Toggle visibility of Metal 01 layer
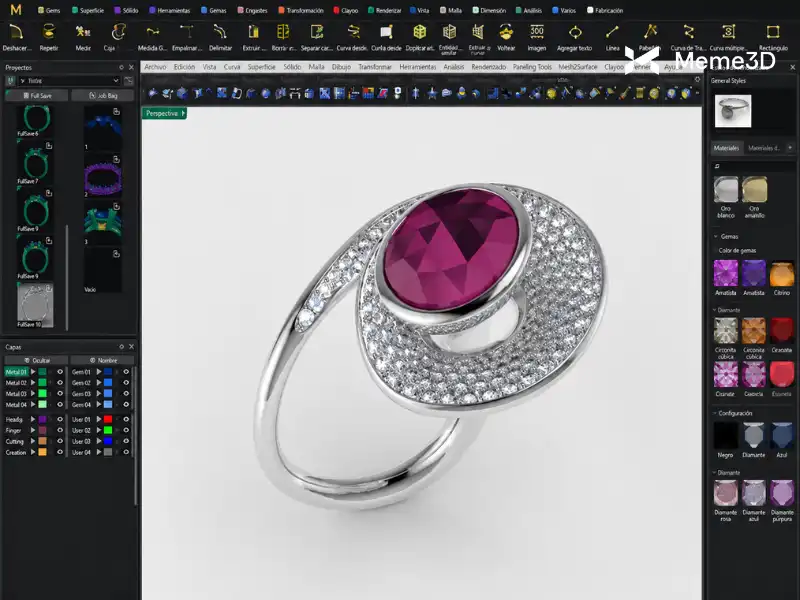 point(60,372)
